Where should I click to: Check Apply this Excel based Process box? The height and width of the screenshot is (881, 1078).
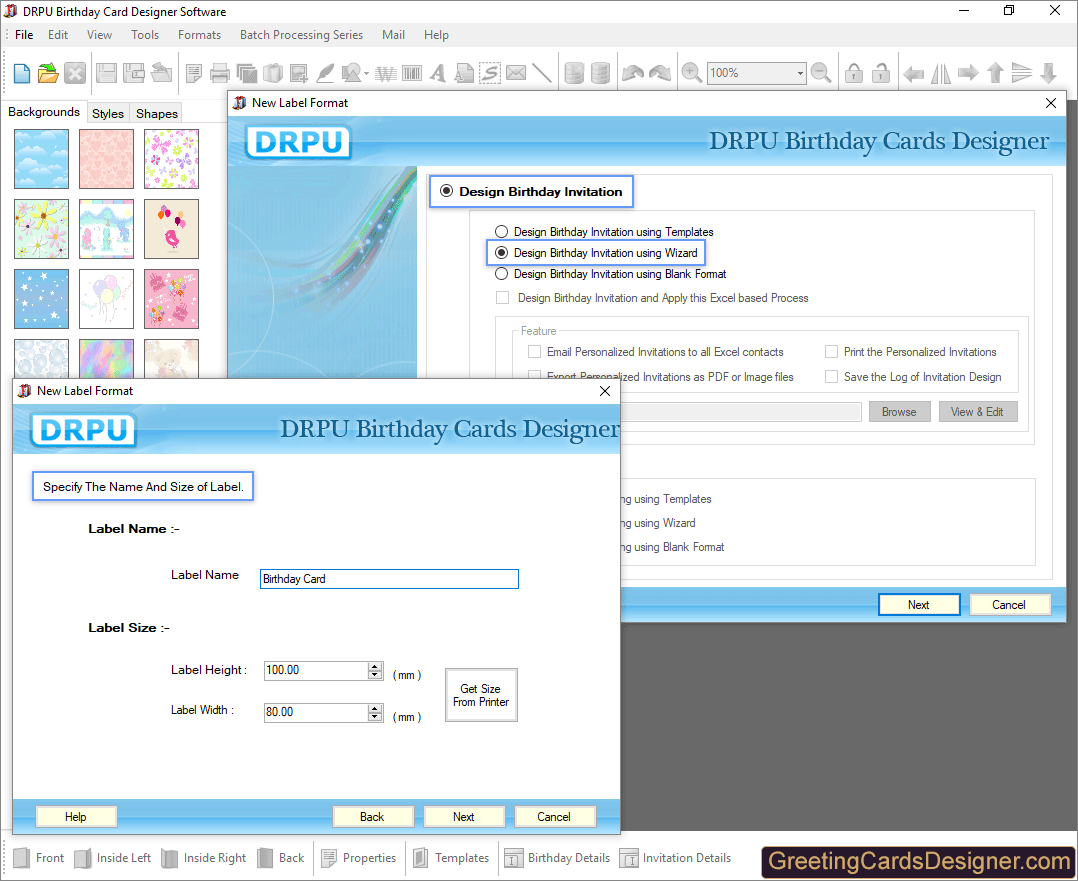point(503,298)
